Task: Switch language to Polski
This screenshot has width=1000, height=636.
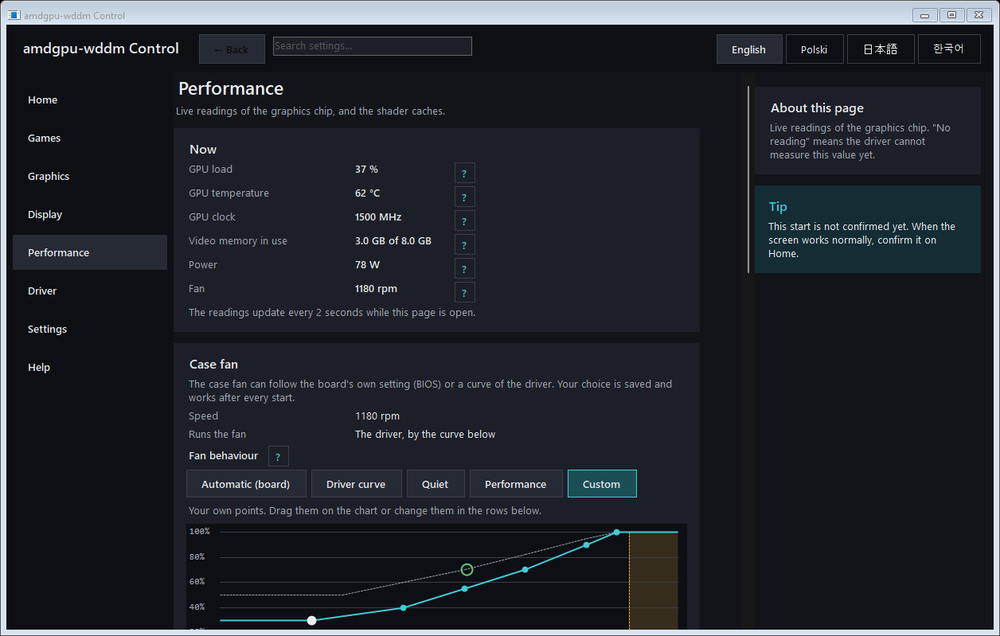Action: tap(814, 49)
